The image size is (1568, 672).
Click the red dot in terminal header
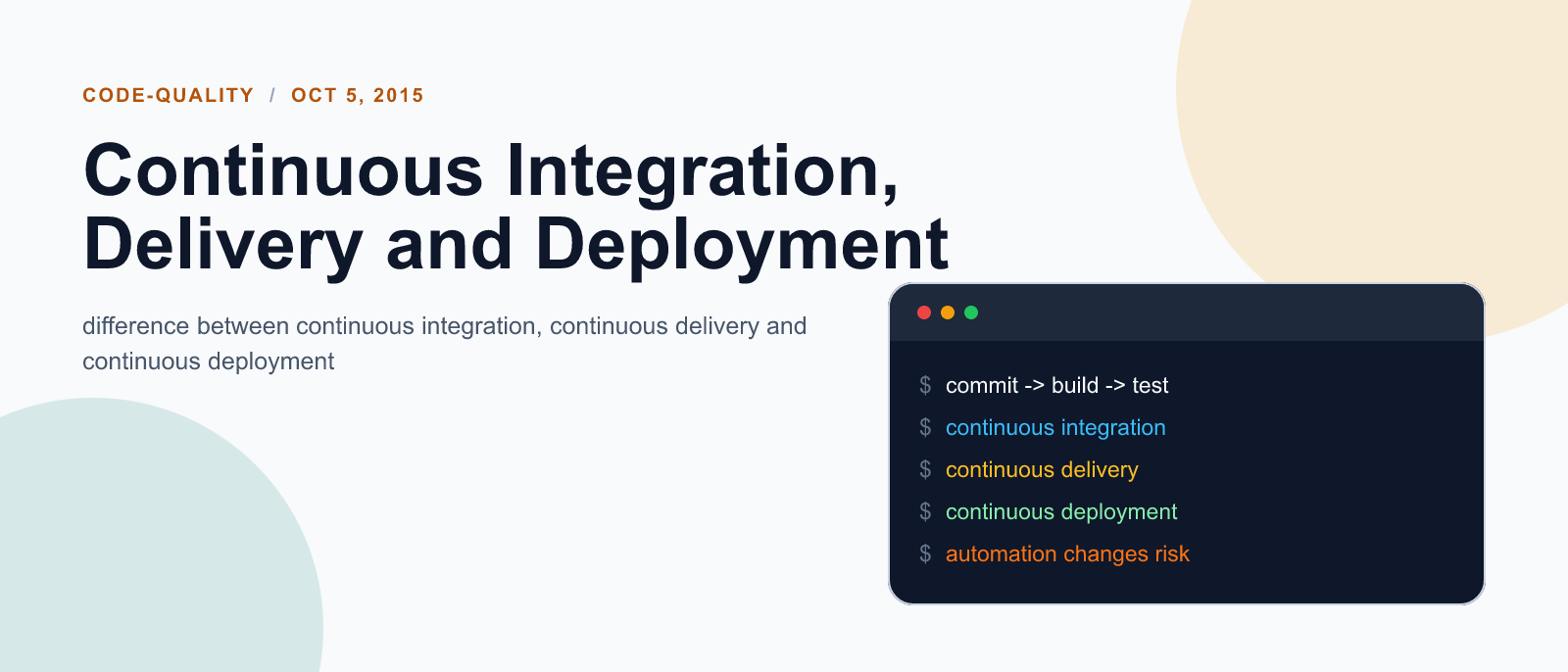point(923,312)
